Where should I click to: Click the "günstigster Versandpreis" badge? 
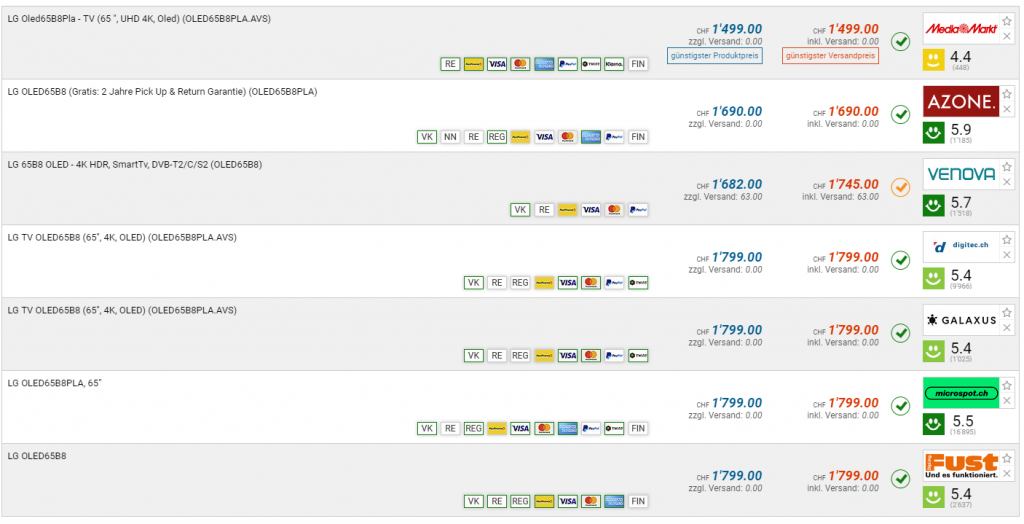(831, 56)
